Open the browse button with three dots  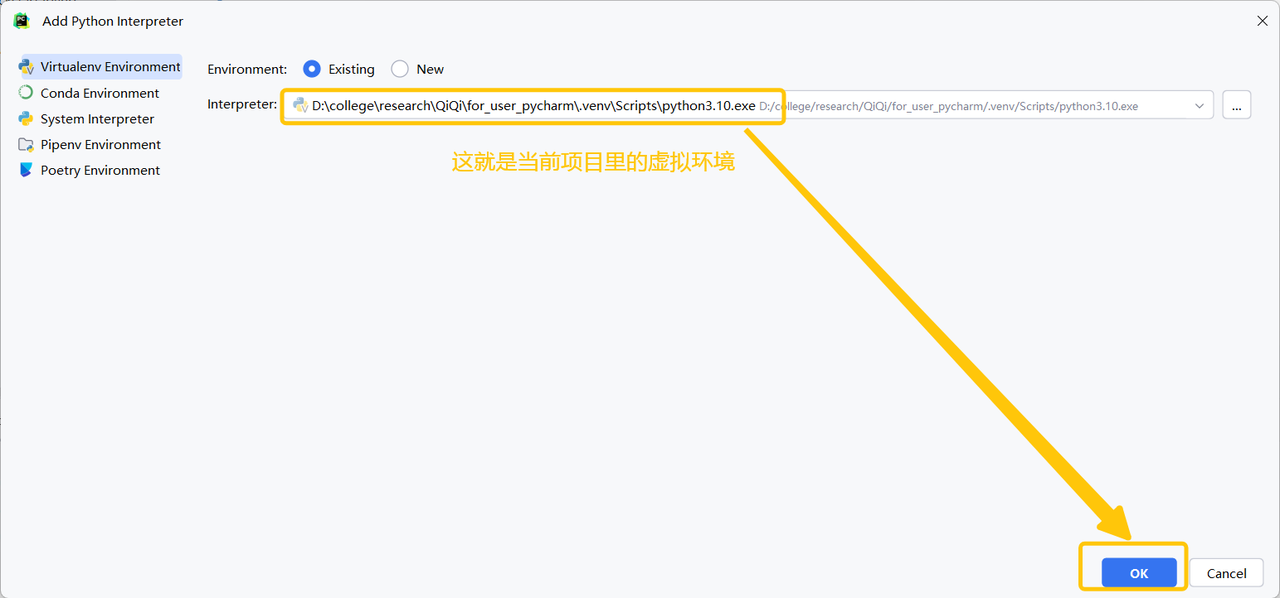pyautogui.click(x=1236, y=105)
